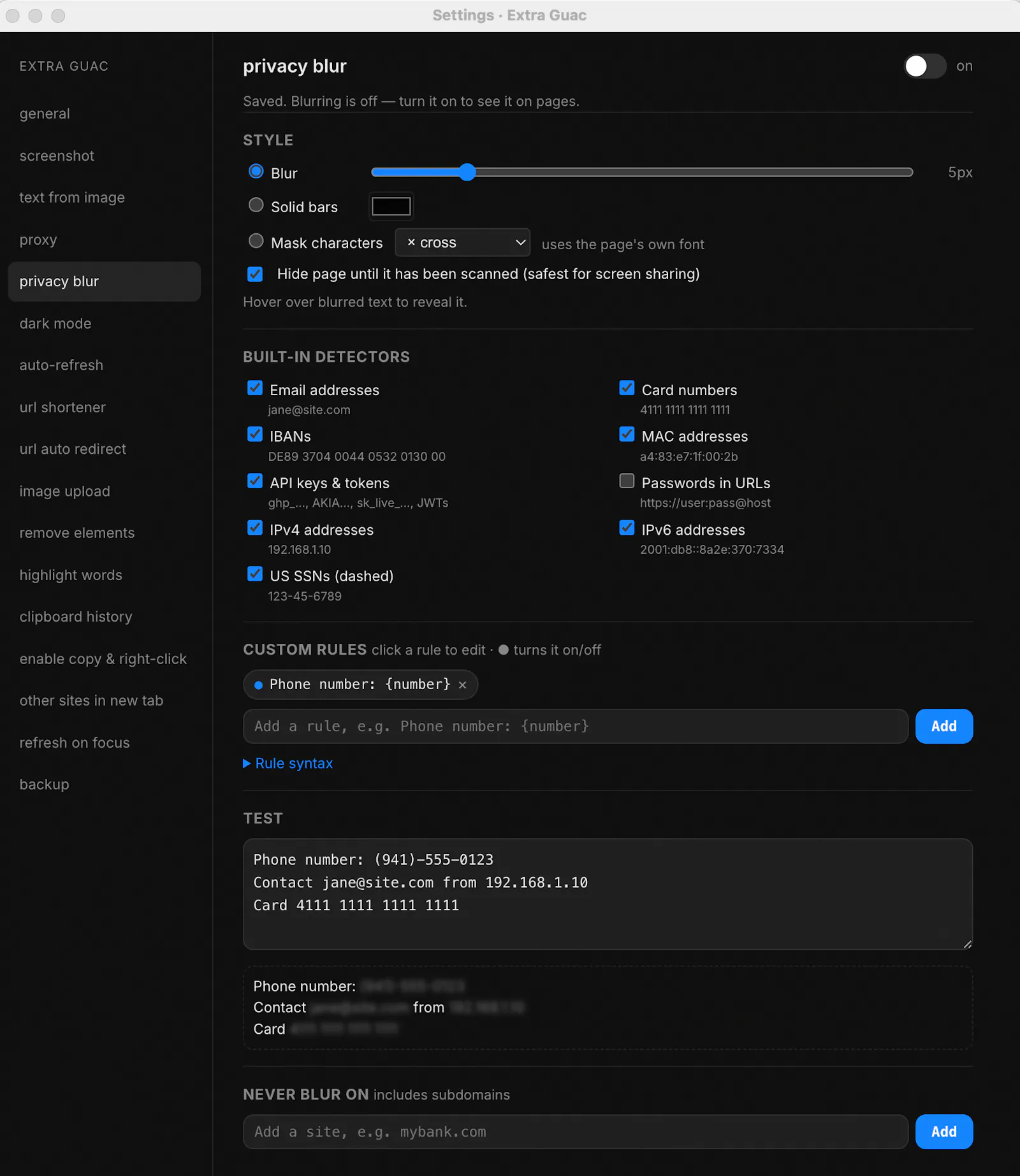Uncheck Hide page until scanned option

pos(255,274)
